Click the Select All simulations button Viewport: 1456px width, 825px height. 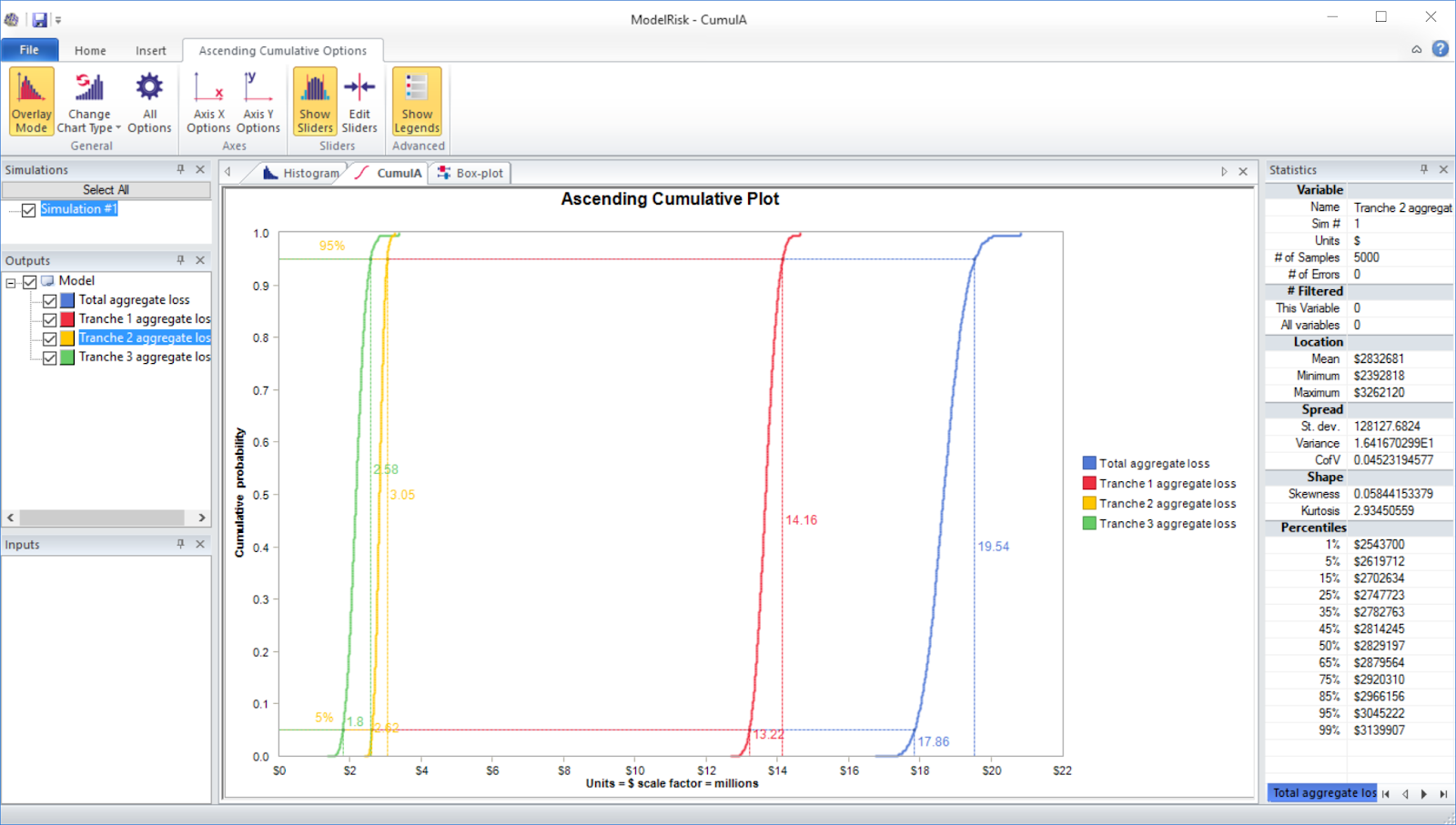click(x=106, y=189)
